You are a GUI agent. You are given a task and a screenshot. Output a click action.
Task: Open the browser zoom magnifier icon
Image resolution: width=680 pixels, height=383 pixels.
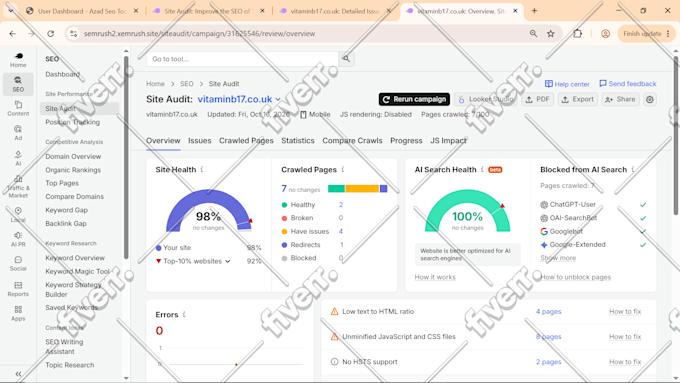tap(533, 33)
